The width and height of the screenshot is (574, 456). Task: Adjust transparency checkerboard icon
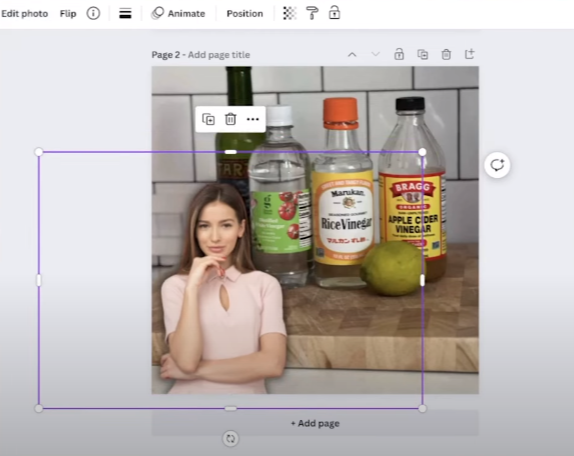click(x=290, y=14)
